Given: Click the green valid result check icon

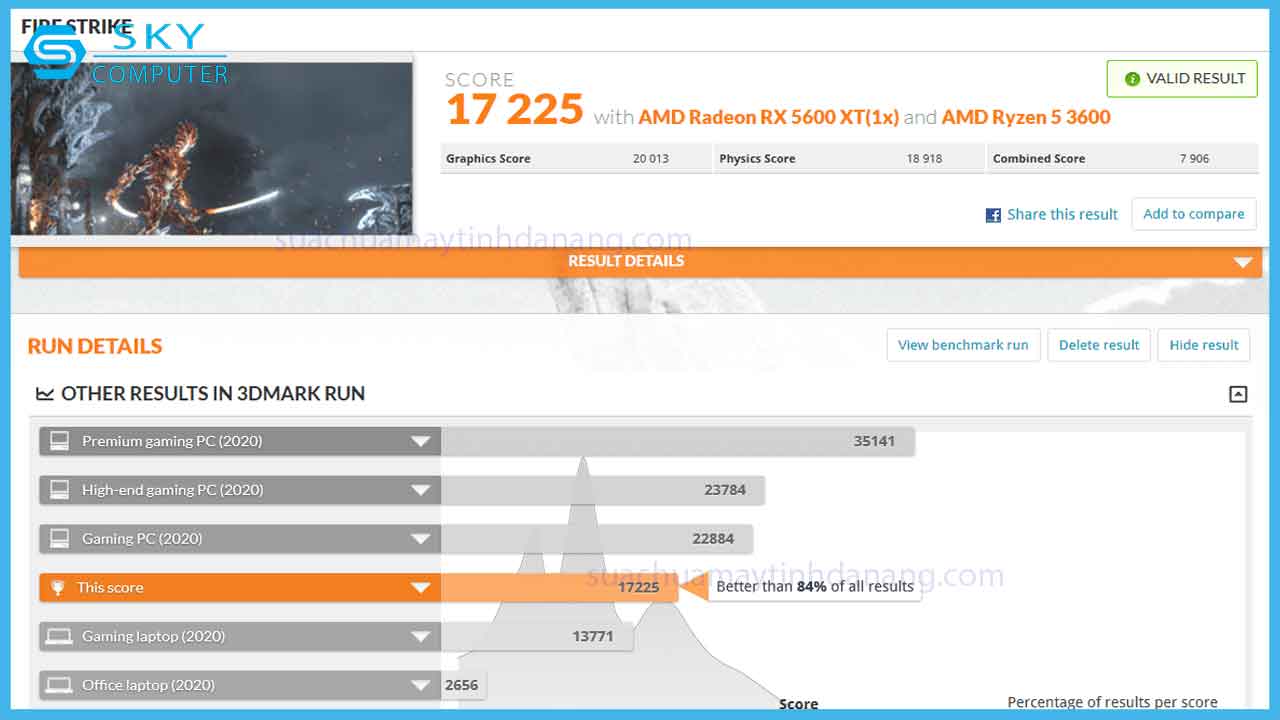Looking at the screenshot, I should tap(1132, 79).
